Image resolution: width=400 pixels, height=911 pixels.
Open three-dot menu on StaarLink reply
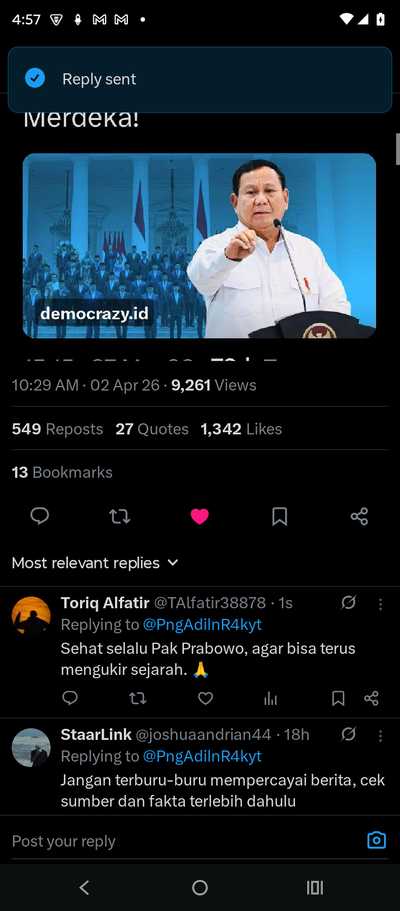[380, 736]
